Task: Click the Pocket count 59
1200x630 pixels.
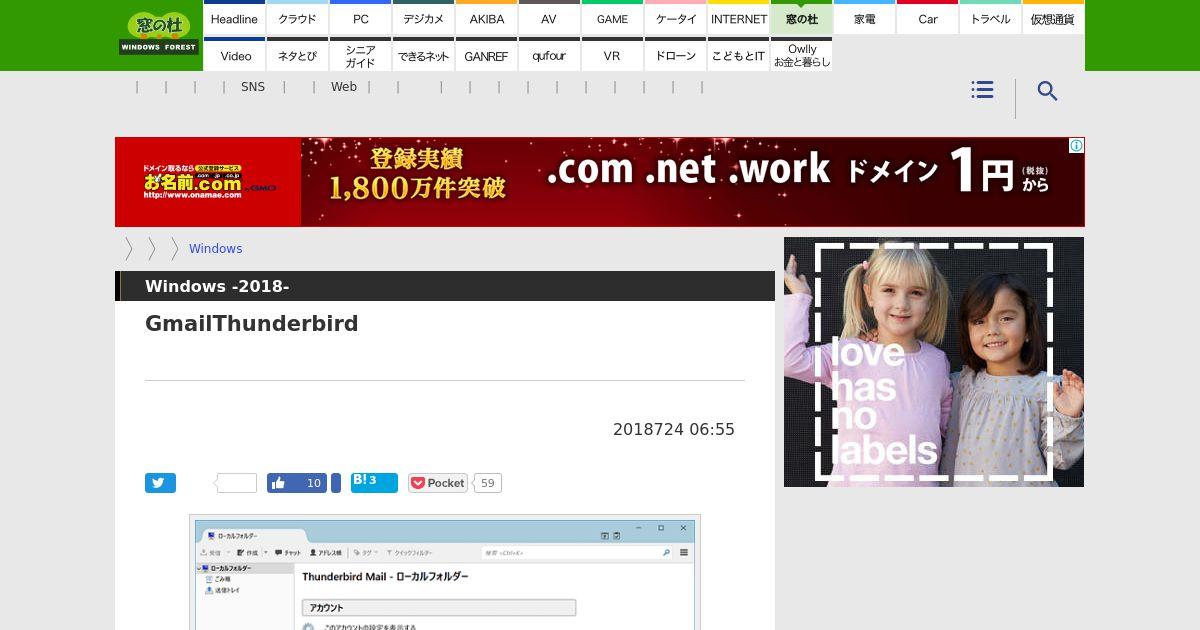Action: (487, 483)
